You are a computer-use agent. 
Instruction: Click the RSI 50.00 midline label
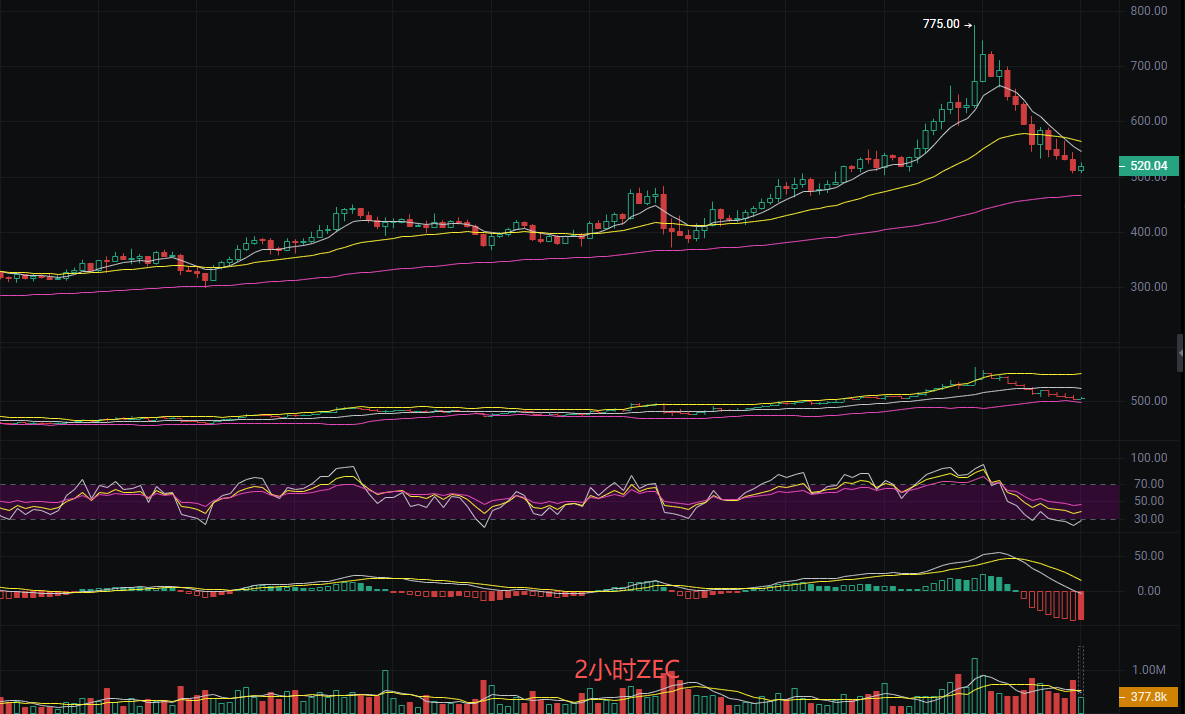point(1149,501)
